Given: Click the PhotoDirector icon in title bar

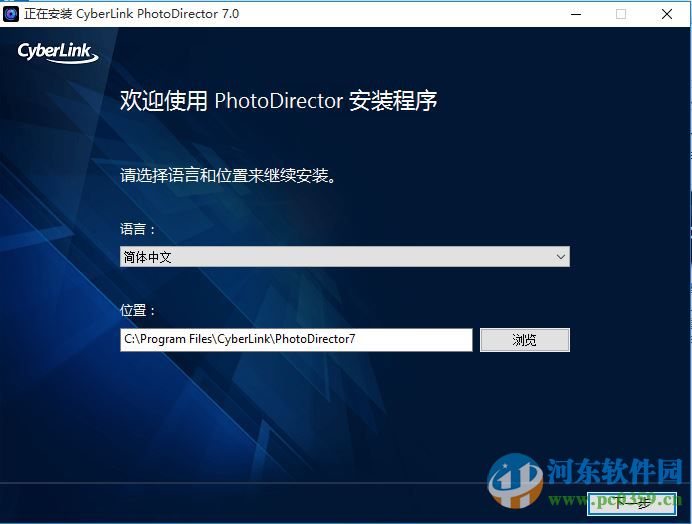Looking at the screenshot, I should [x=11, y=14].
